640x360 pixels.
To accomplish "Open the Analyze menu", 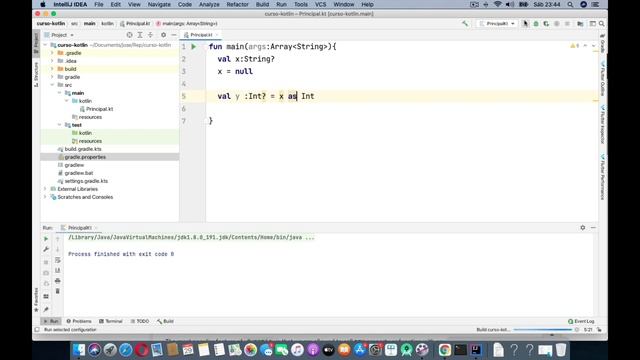I will coord(209,4).
